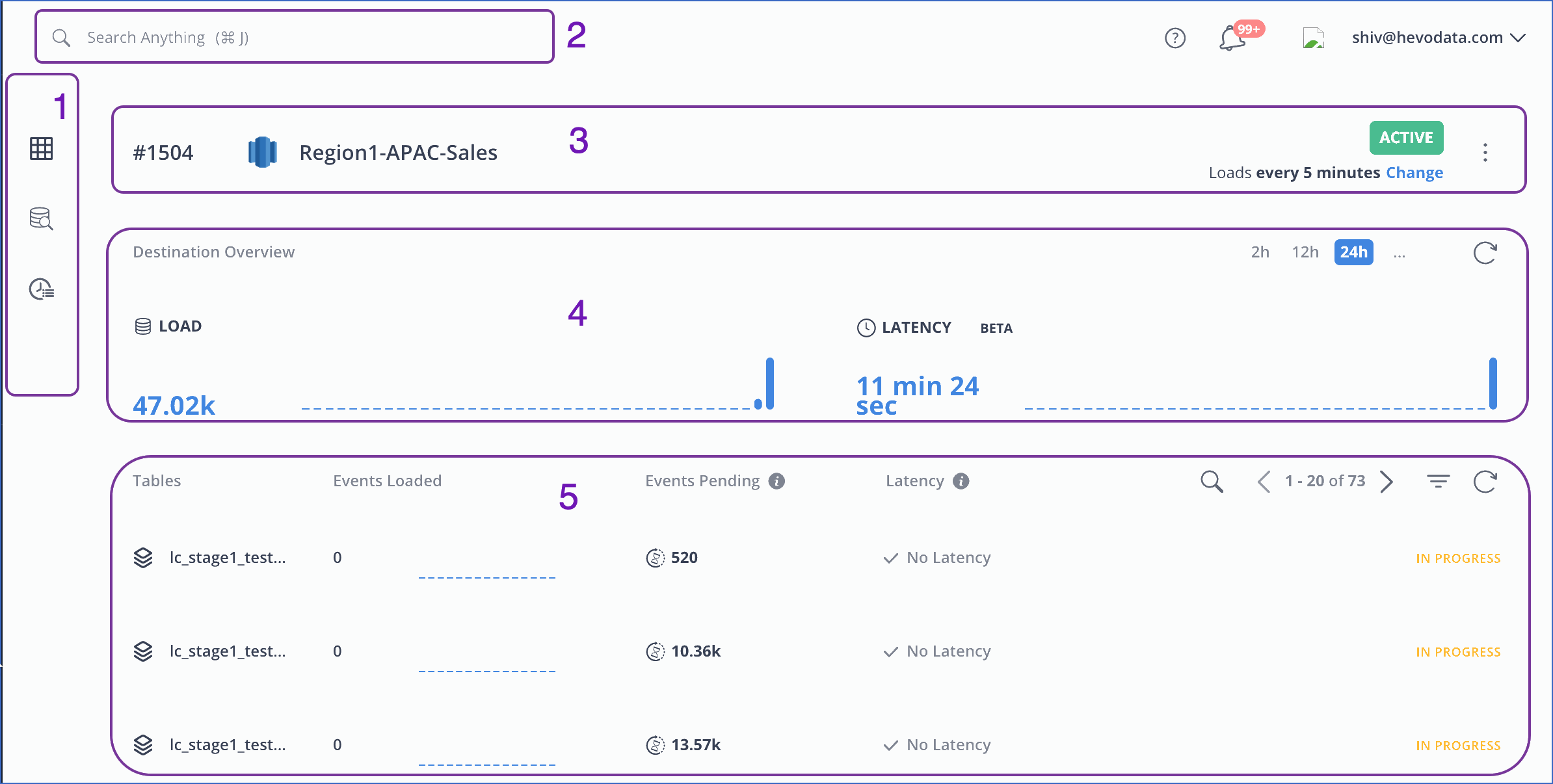Refresh the Tables list

(1485, 482)
